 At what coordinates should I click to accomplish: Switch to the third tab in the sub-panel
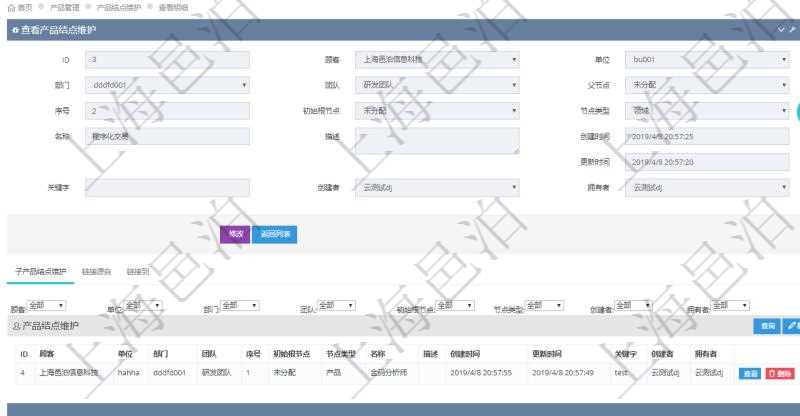(138, 272)
